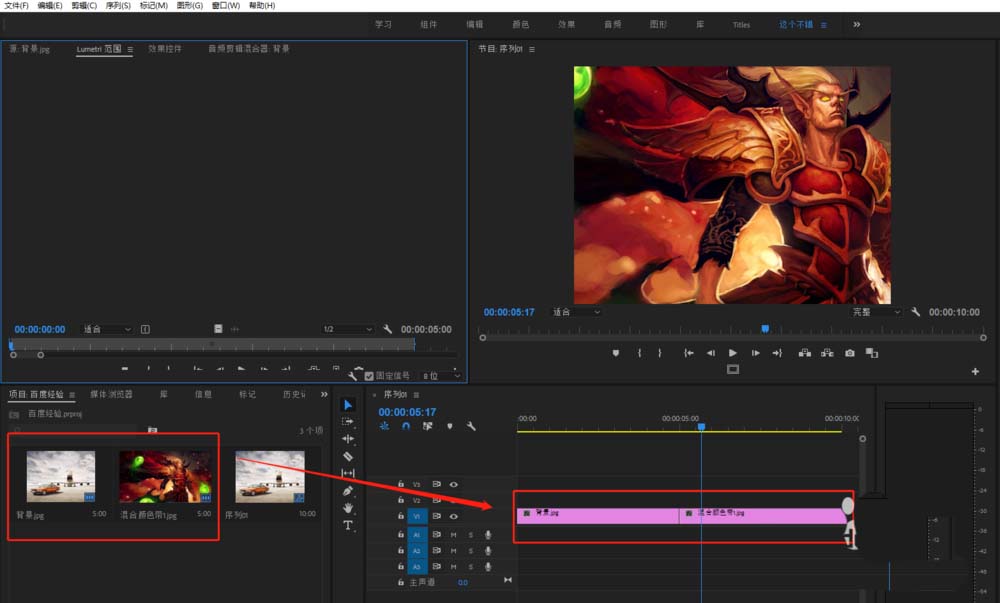Toggle sync lock on V3 track

436,484
